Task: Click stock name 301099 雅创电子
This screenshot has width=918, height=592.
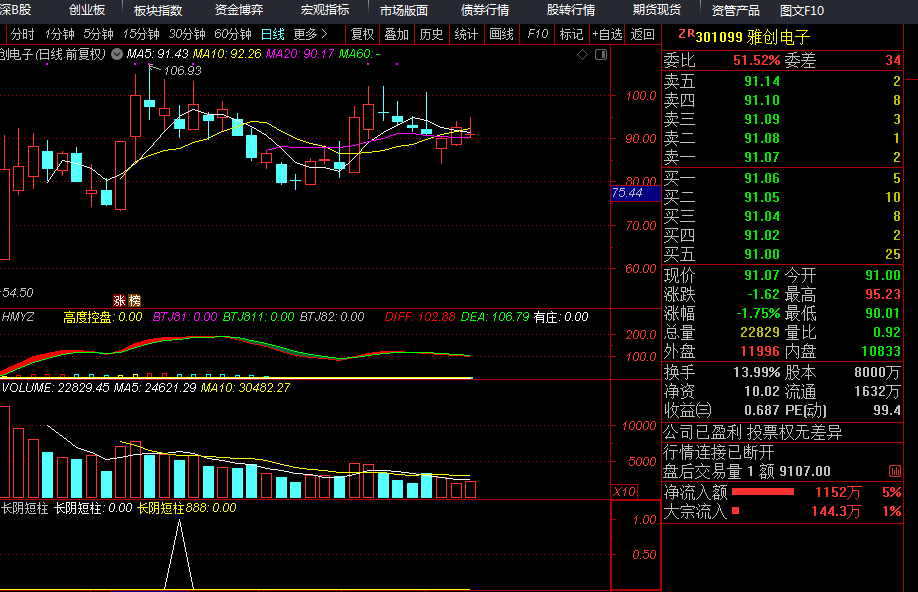Action: [752, 37]
